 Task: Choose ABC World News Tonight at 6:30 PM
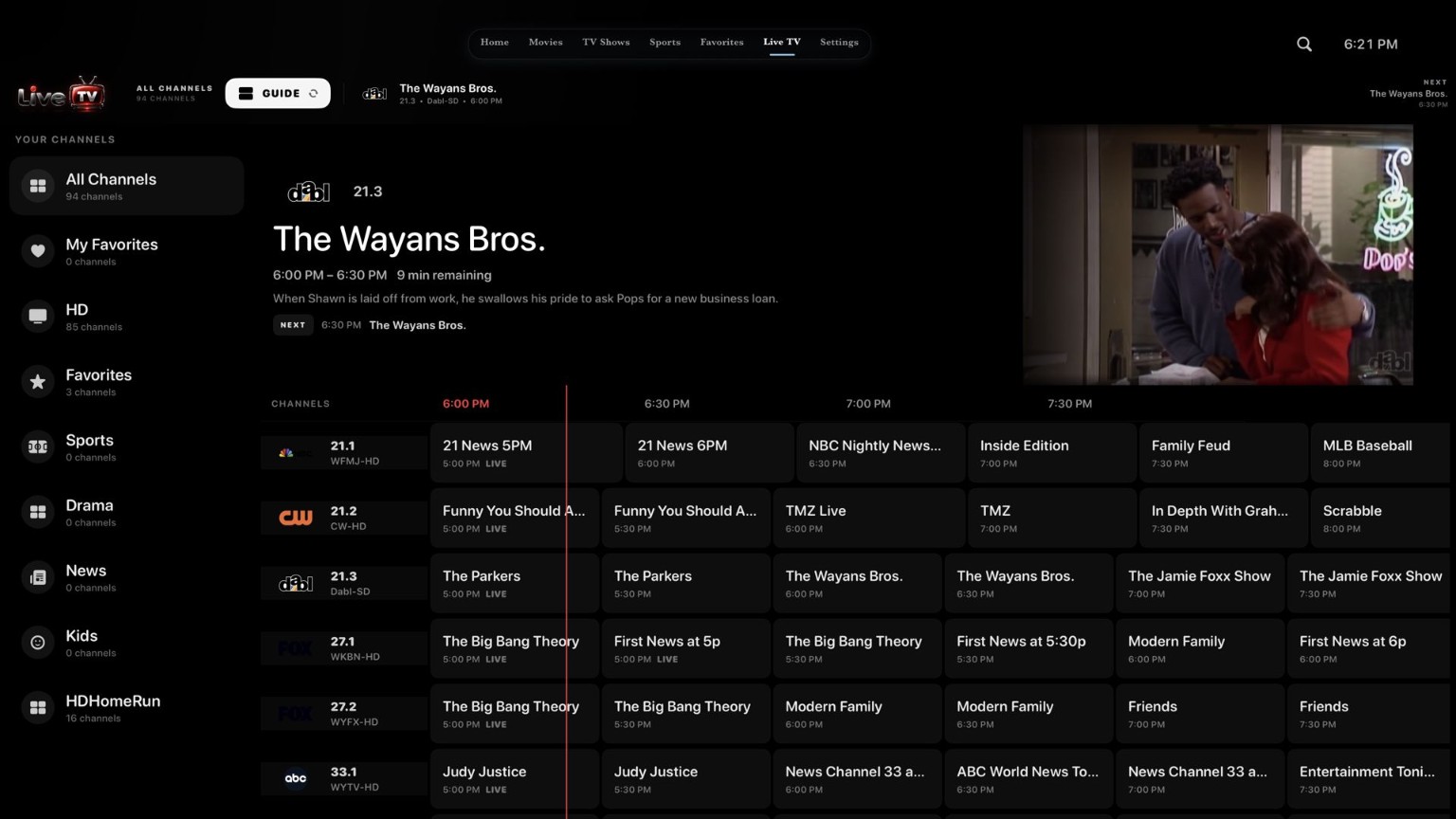(x=1028, y=778)
